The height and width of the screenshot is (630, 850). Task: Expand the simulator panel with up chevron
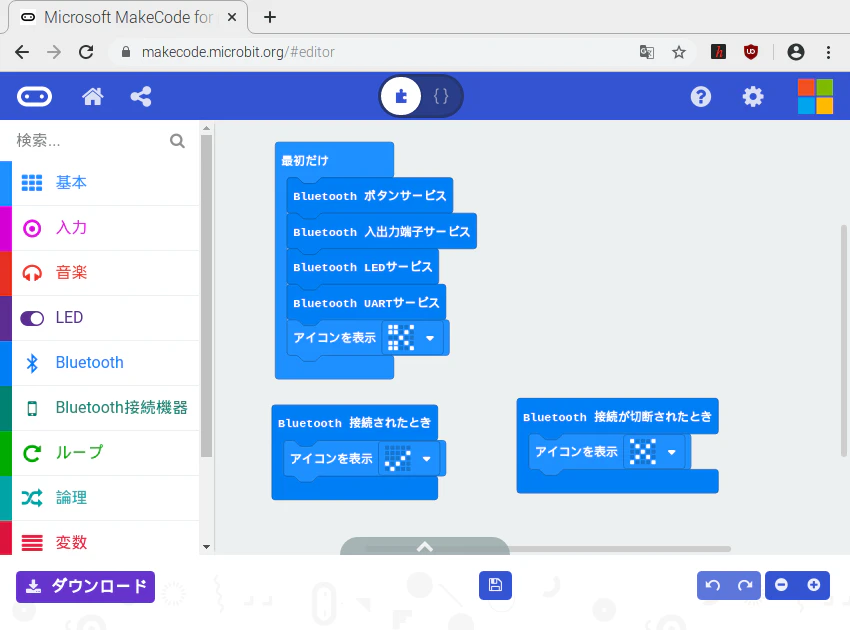425,547
